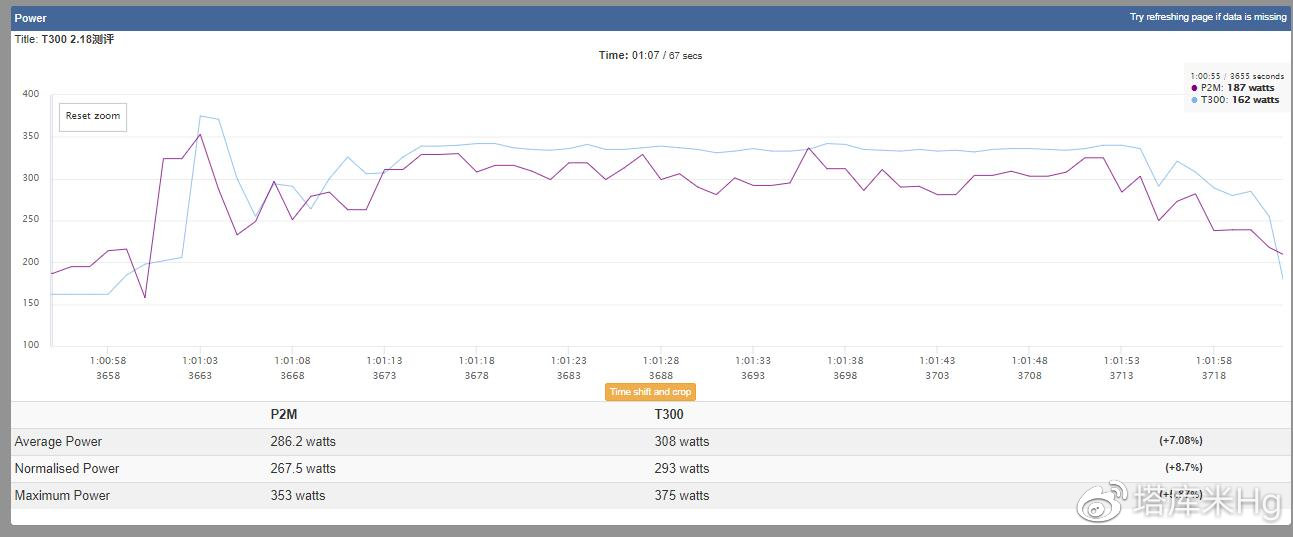This screenshot has width=1293, height=537.
Task: Click the Weibo logo watermark icon
Action: pos(1102,502)
